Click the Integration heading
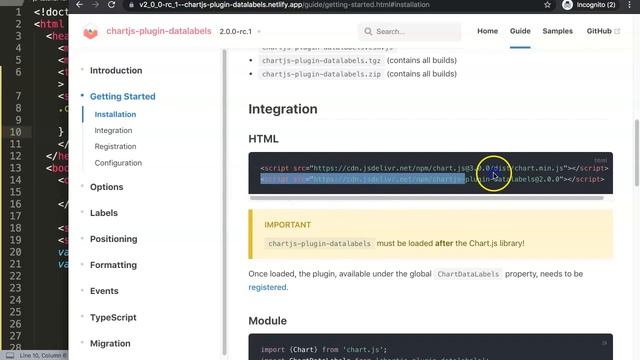Image resolution: width=640 pixels, height=360 pixels. [x=283, y=109]
